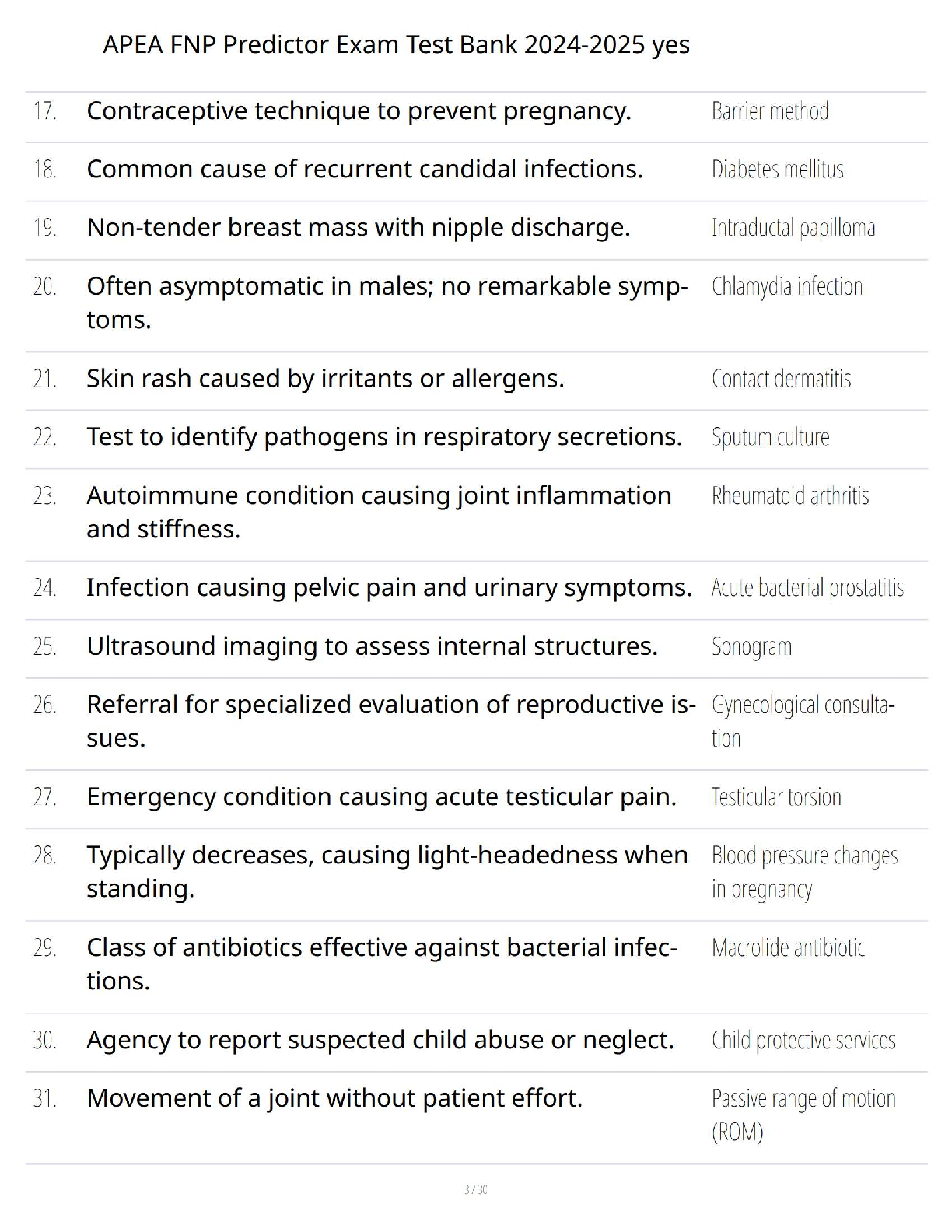Image resolution: width=952 pixels, height=1232 pixels.
Task: Click the 'Contact dermatitis' answer
Action: tap(781, 379)
